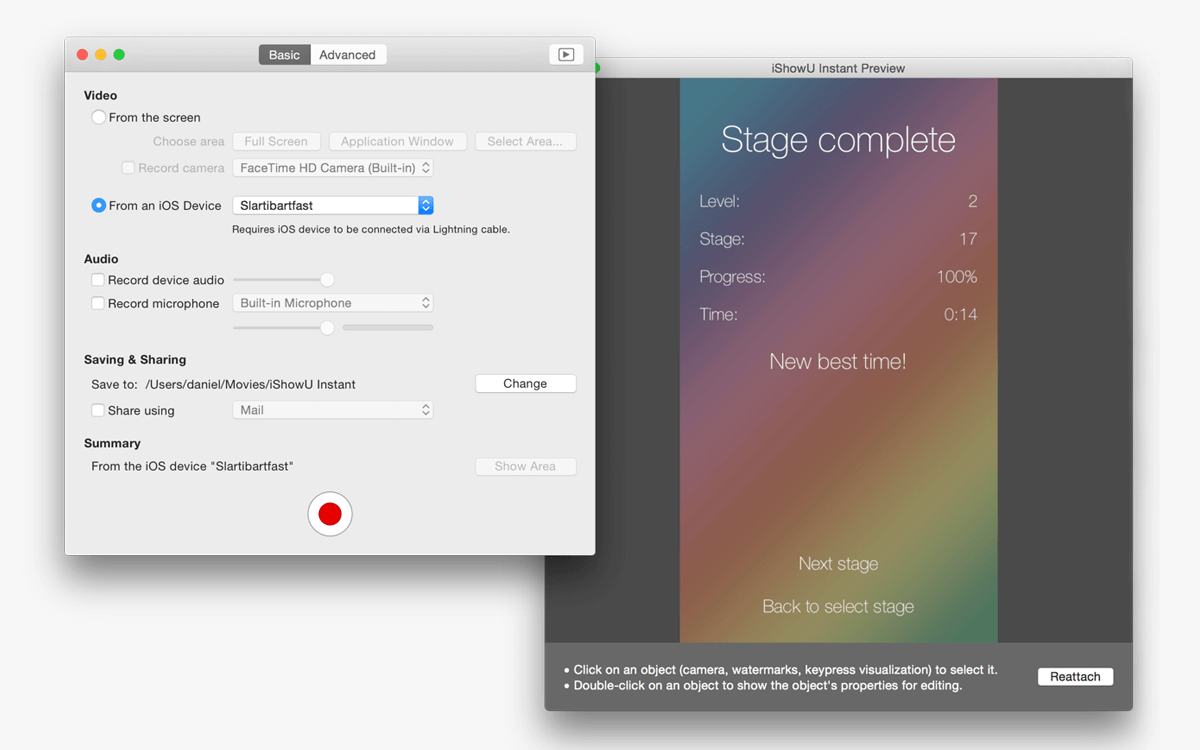Open the Slartibartfast device dropdown

pyautogui.click(x=333, y=205)
